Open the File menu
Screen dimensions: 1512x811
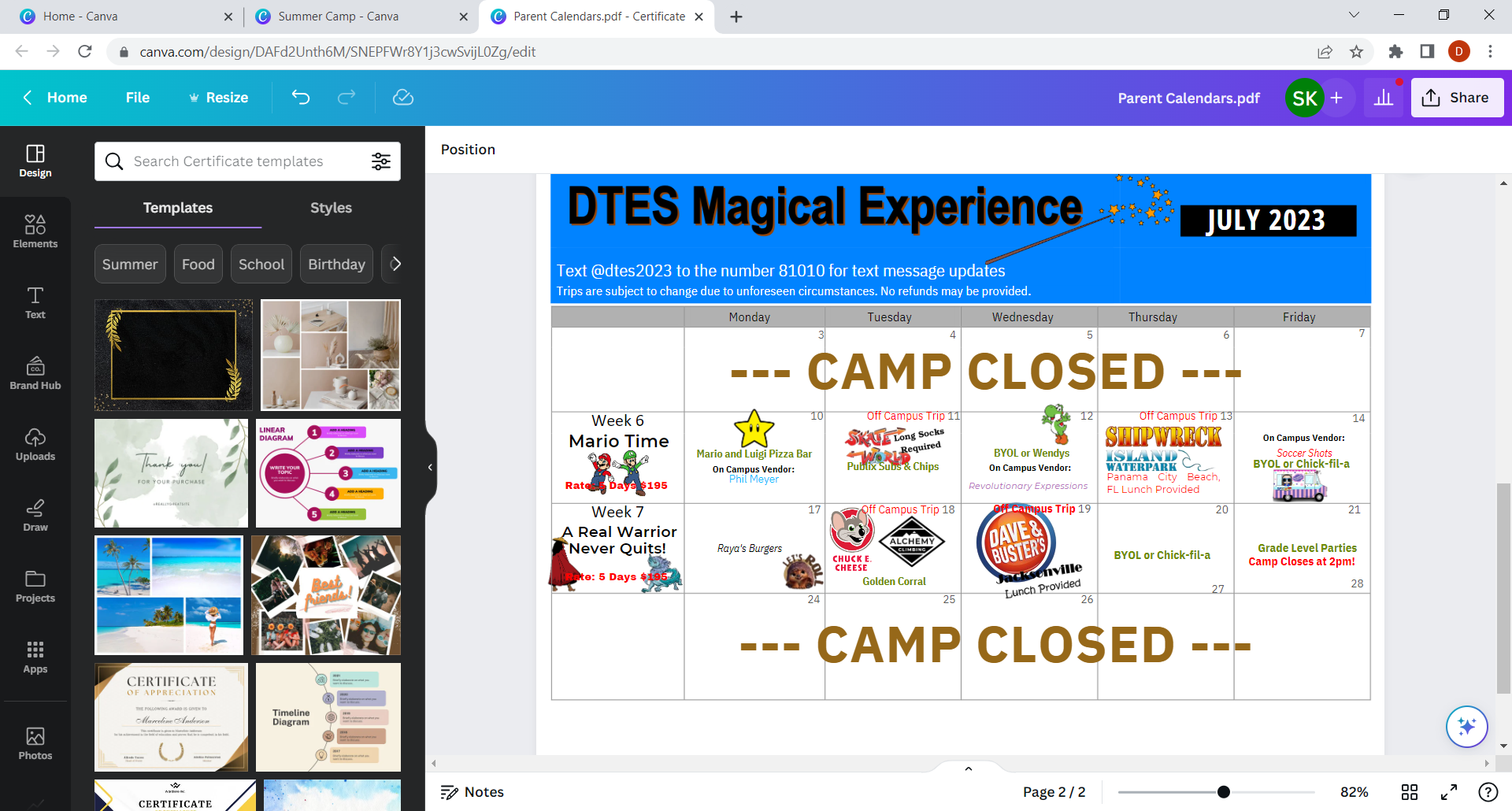click(138, 98)
